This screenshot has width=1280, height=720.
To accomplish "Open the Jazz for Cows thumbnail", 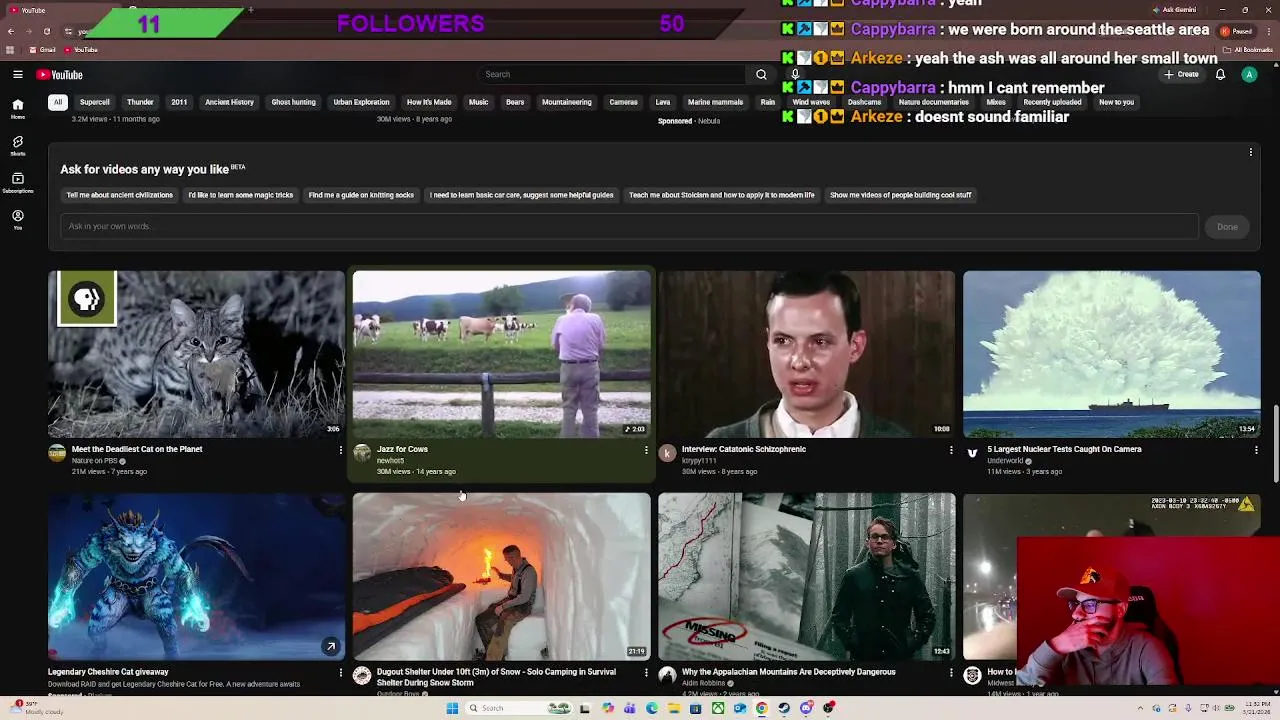I will 501,354.
